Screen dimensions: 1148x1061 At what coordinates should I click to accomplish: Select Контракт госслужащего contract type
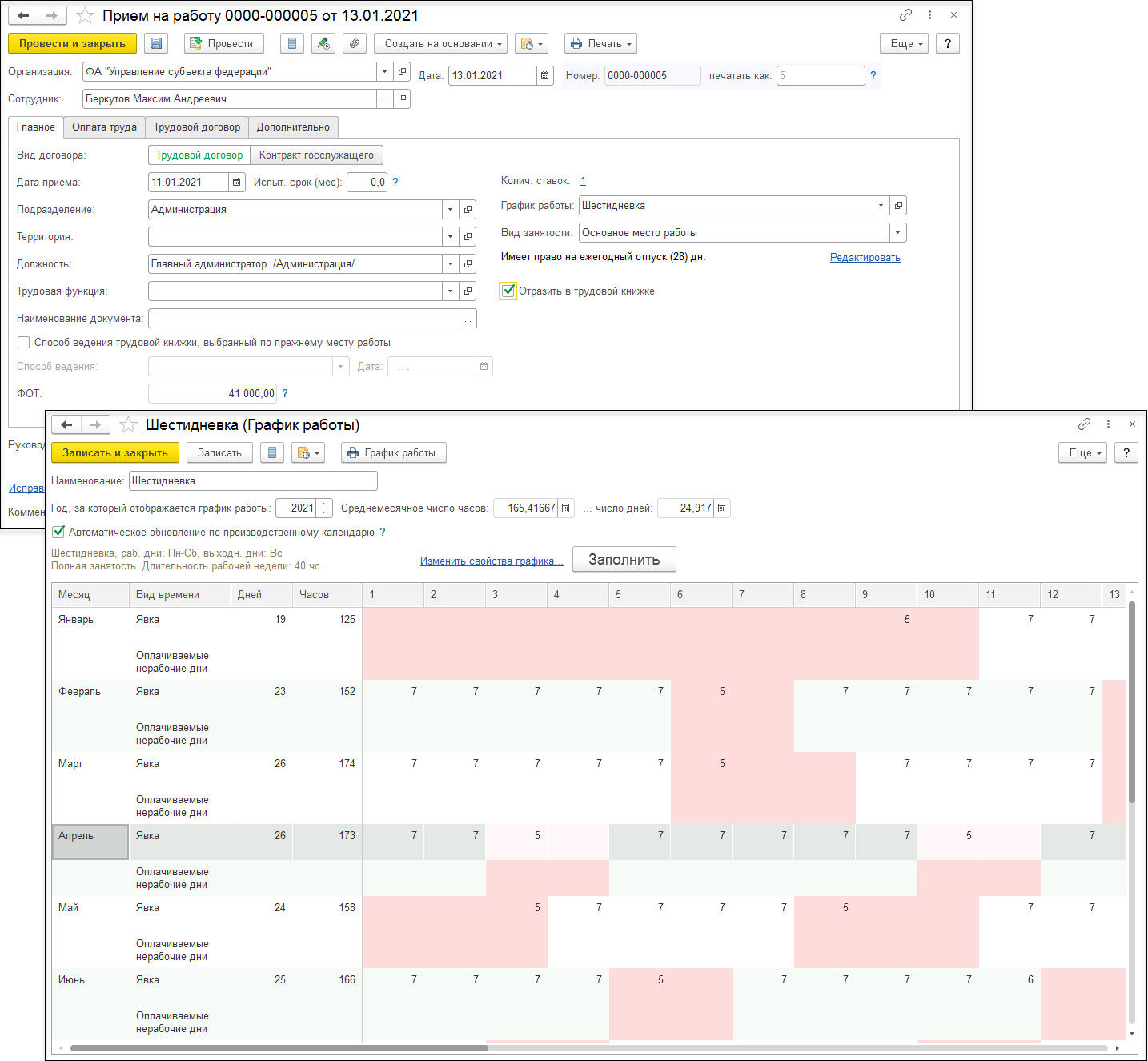(x=316, y=155)
